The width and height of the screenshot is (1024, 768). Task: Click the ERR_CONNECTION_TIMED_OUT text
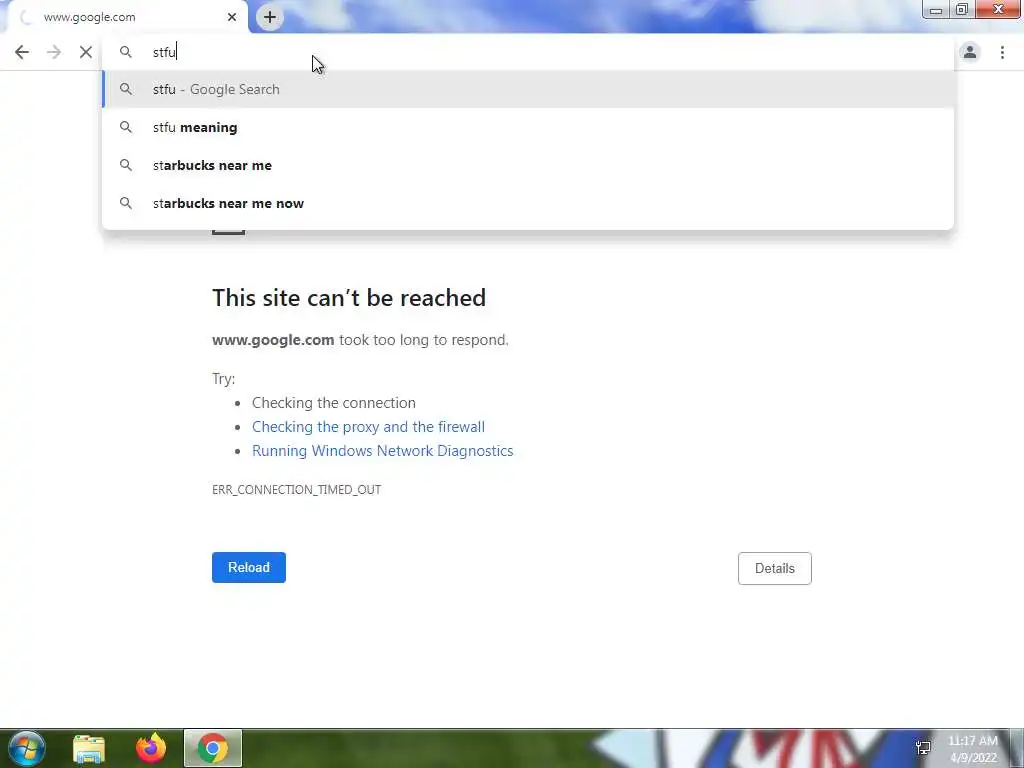[296, 490]
